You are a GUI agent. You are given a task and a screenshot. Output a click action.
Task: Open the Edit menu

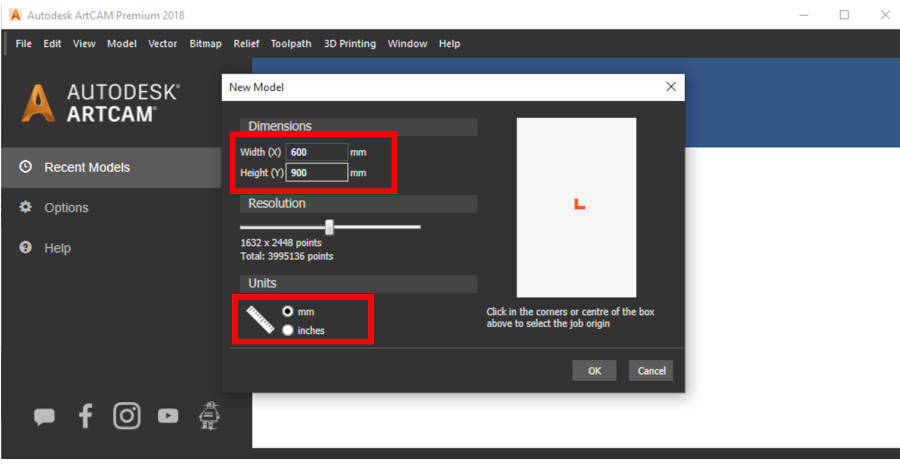(52, 44)
